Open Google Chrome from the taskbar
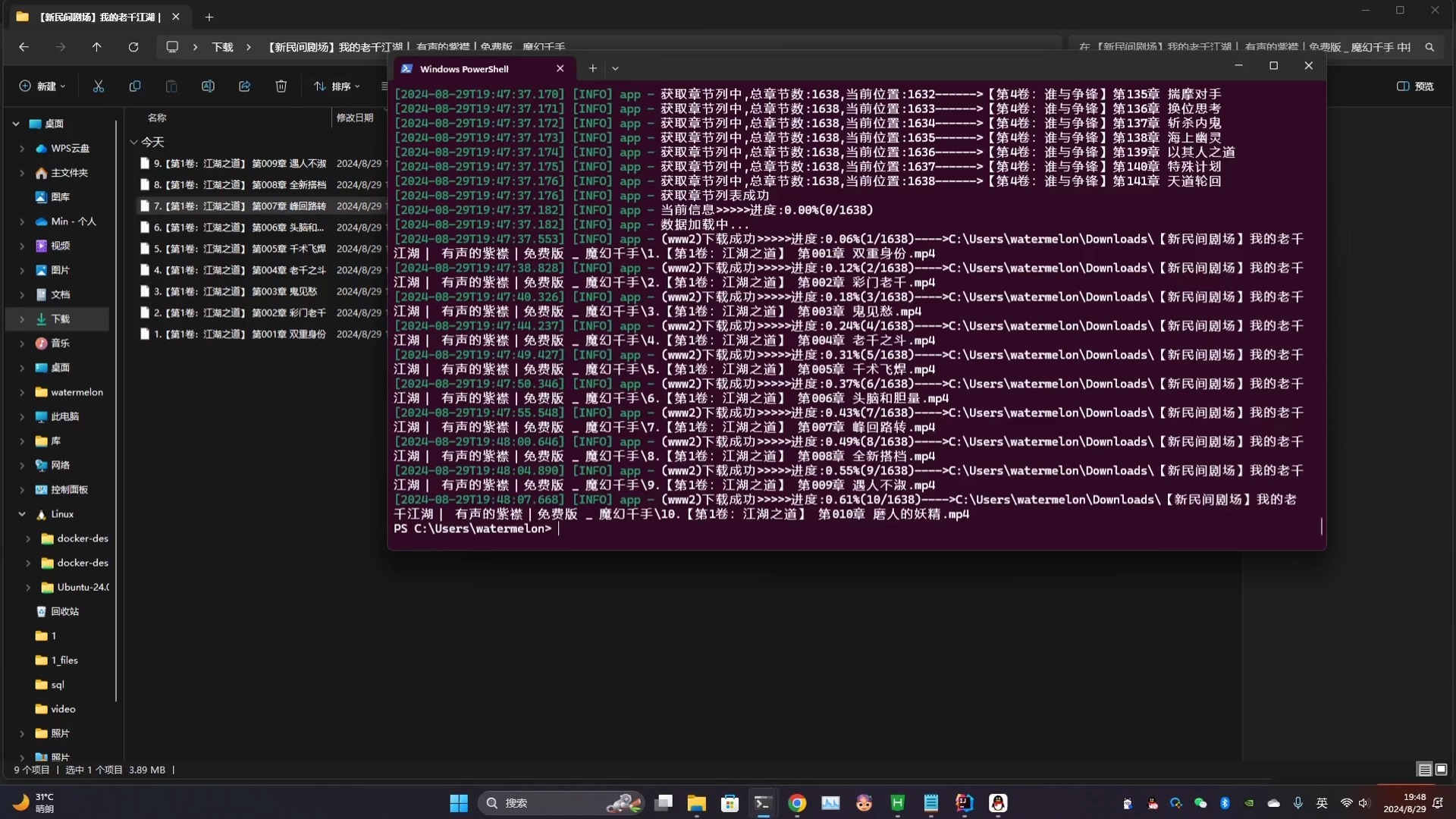 (x=797, y=803)
